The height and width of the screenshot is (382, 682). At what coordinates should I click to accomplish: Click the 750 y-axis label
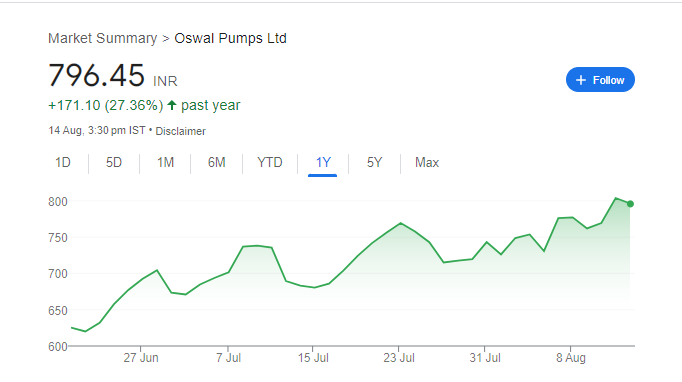[58, 238]
